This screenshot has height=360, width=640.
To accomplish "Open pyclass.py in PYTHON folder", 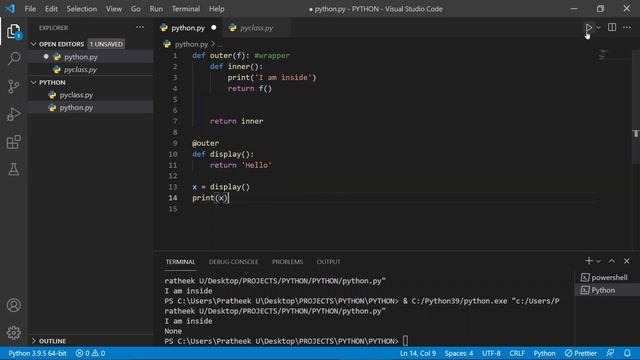I will [x=91, y=95].
